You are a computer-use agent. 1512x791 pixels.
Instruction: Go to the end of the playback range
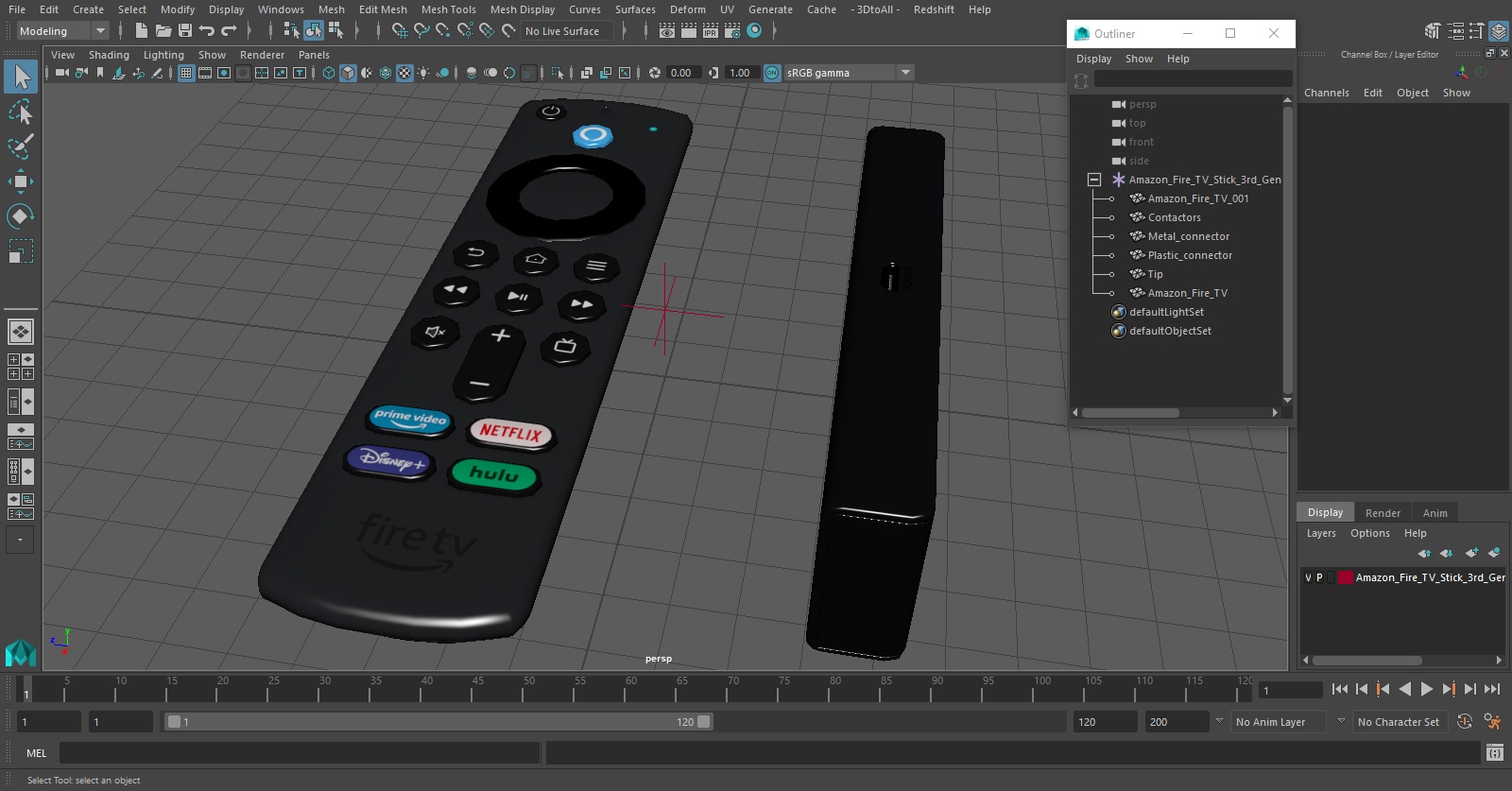click(1492, 690)
